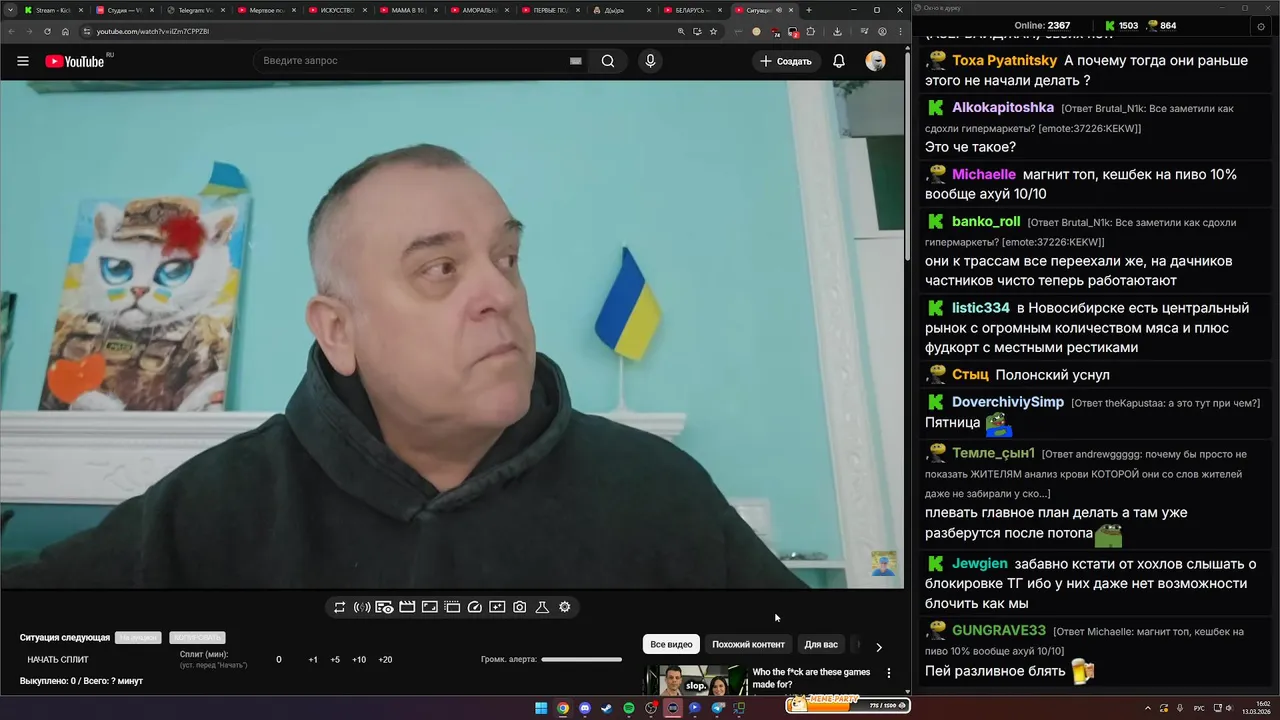Show more filter chips with right chevron
The height and width of the screenshot is (720, 1280).
(879, 647)
